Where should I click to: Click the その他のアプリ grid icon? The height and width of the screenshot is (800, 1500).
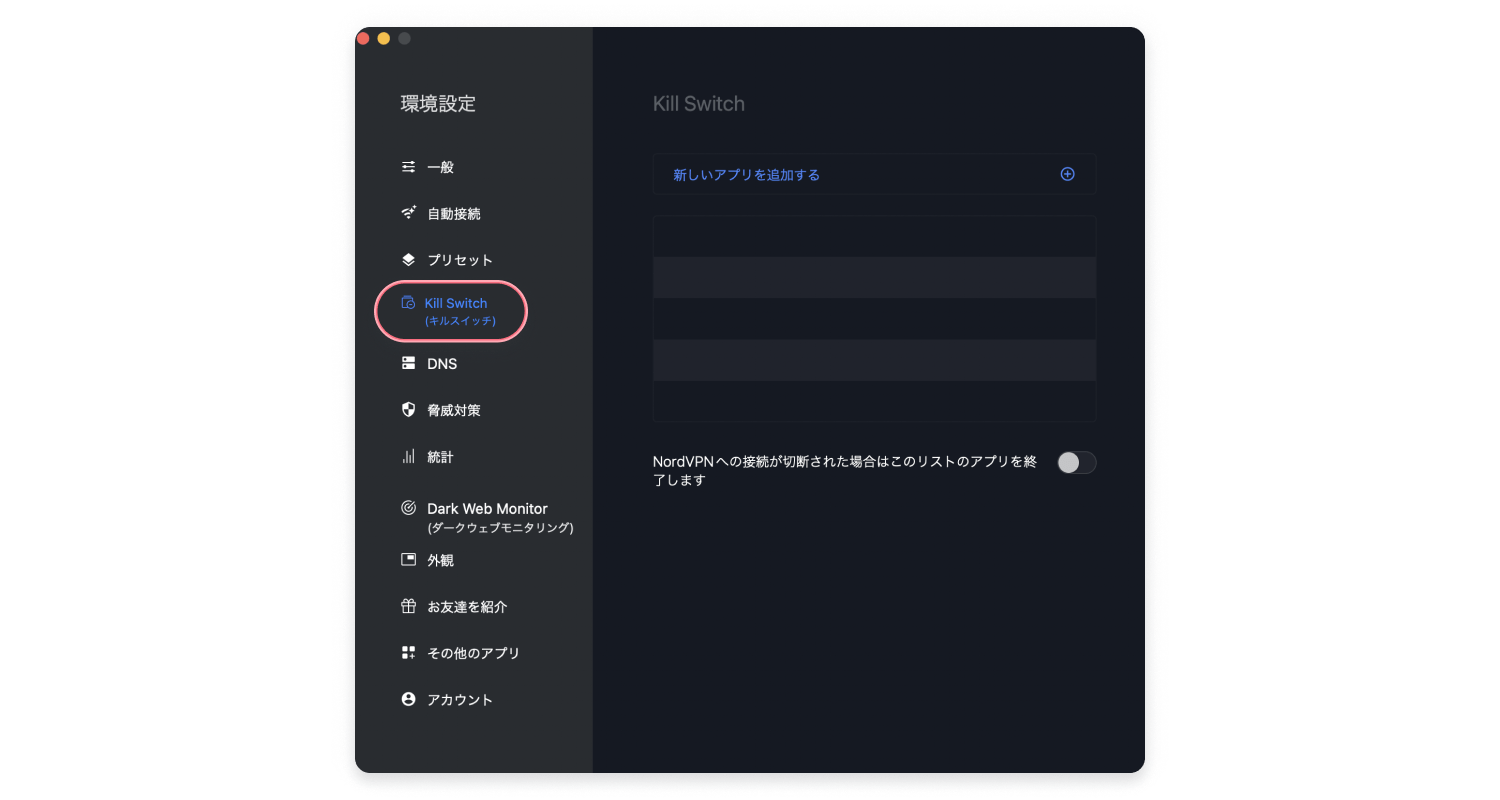(408, 652)
